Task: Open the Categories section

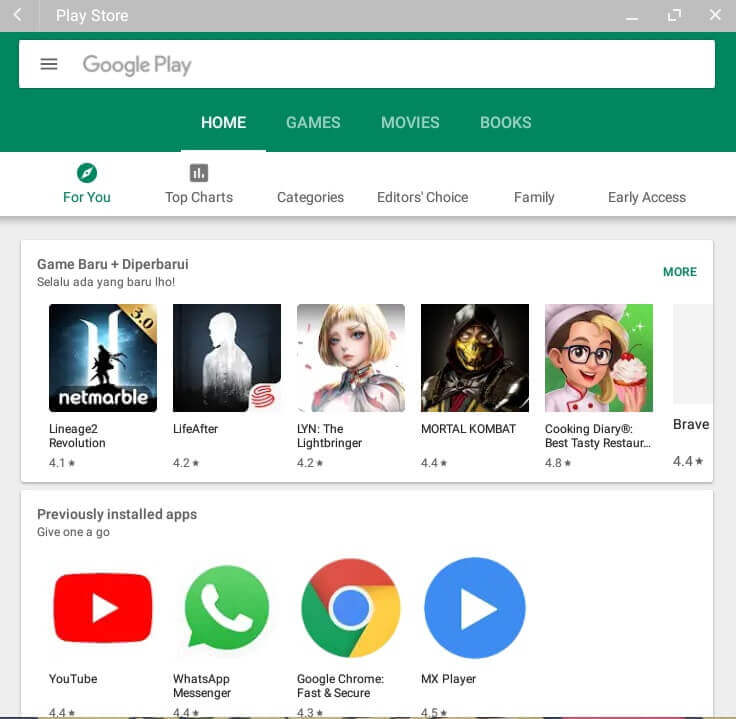Action: click(310, 197)
